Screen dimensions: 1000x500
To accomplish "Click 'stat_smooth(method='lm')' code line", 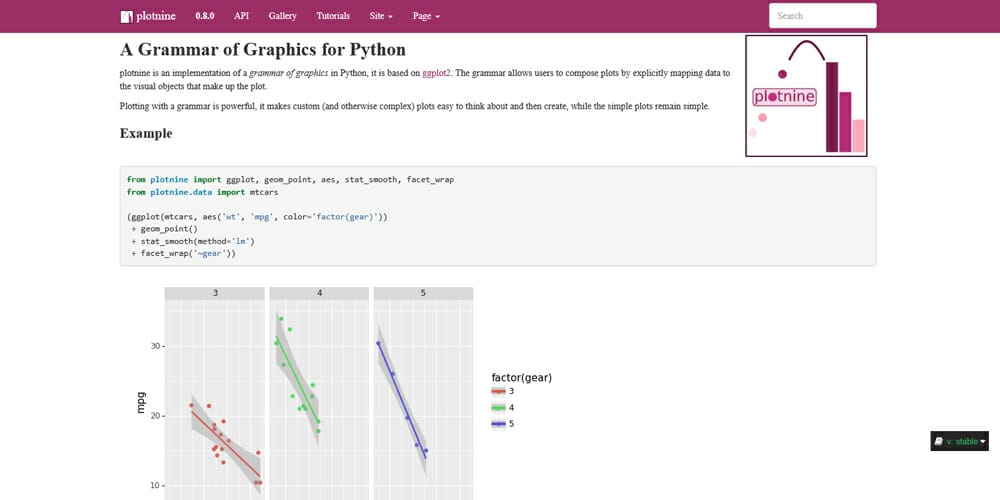I will [193, 242].
